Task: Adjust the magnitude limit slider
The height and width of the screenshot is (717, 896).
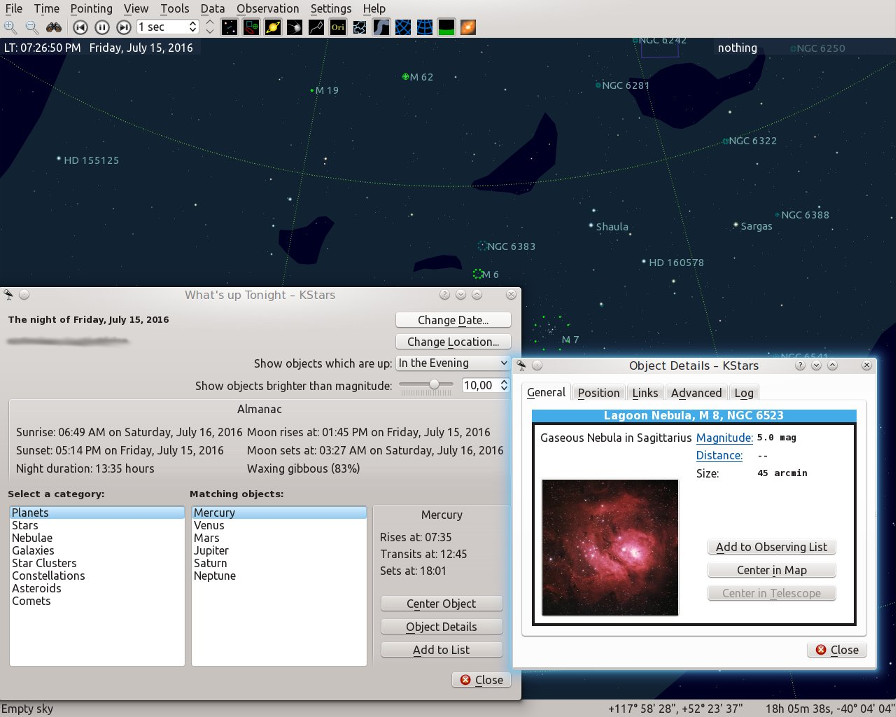Action: coord(426,386)
